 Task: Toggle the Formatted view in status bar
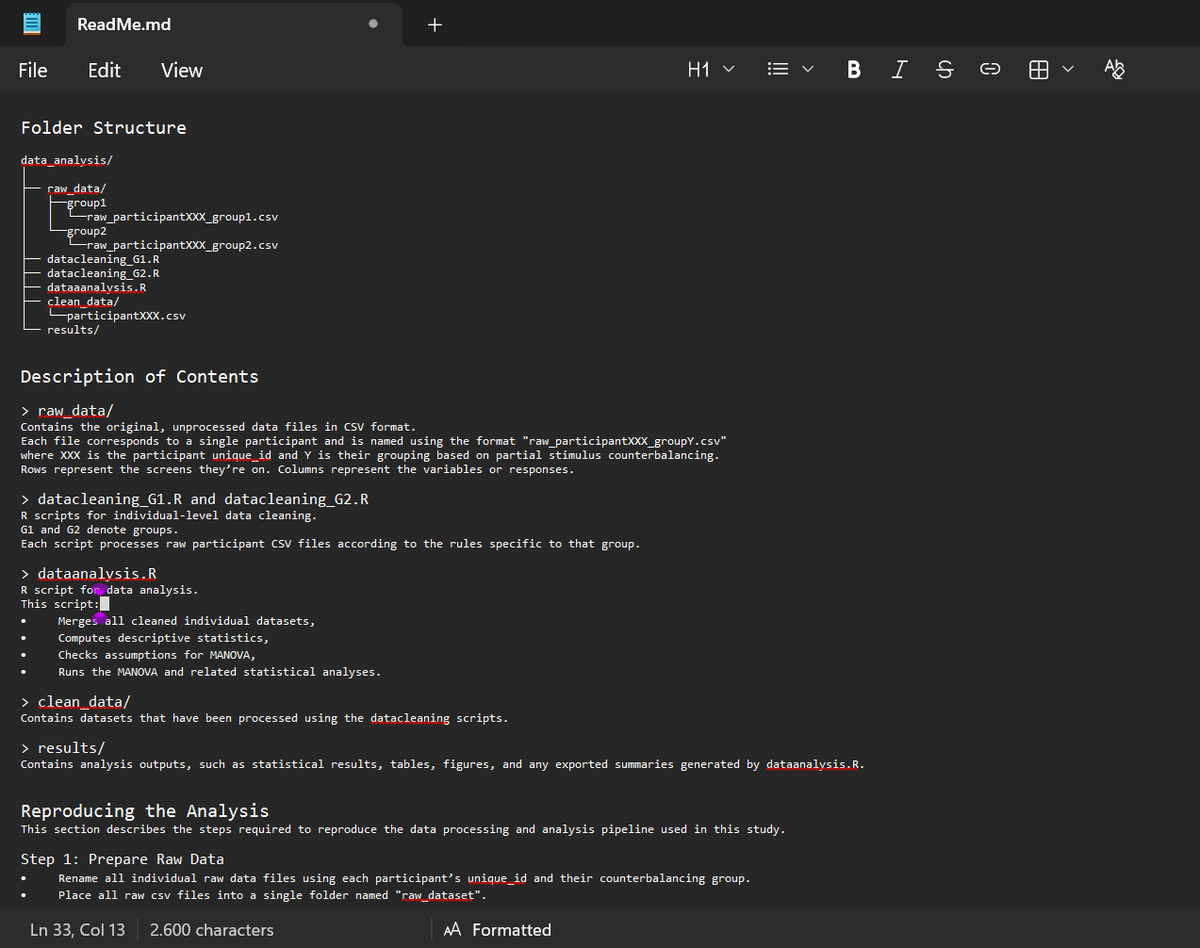tap(498, 930)
